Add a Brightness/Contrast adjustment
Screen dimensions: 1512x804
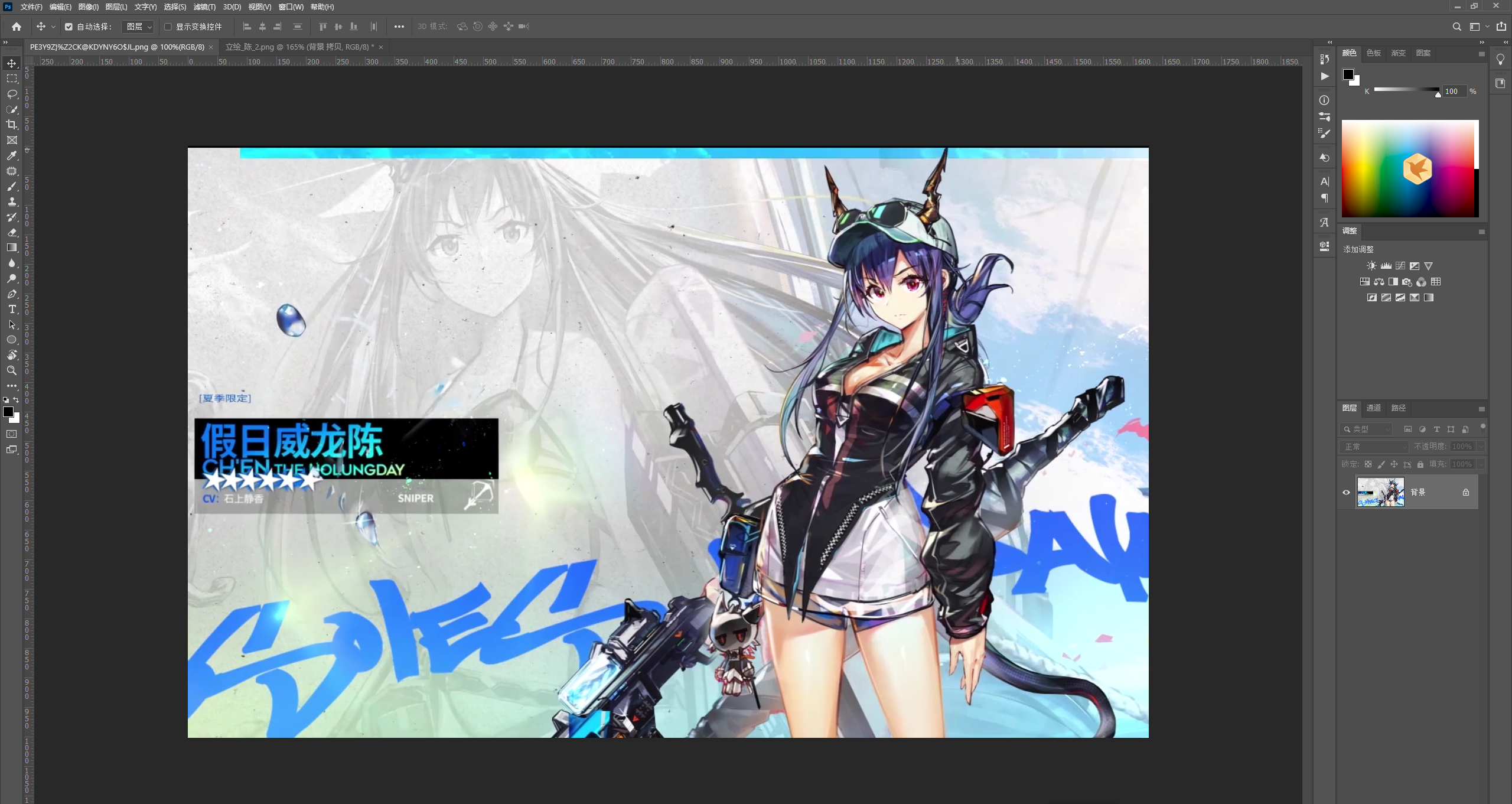point(1371,266)
